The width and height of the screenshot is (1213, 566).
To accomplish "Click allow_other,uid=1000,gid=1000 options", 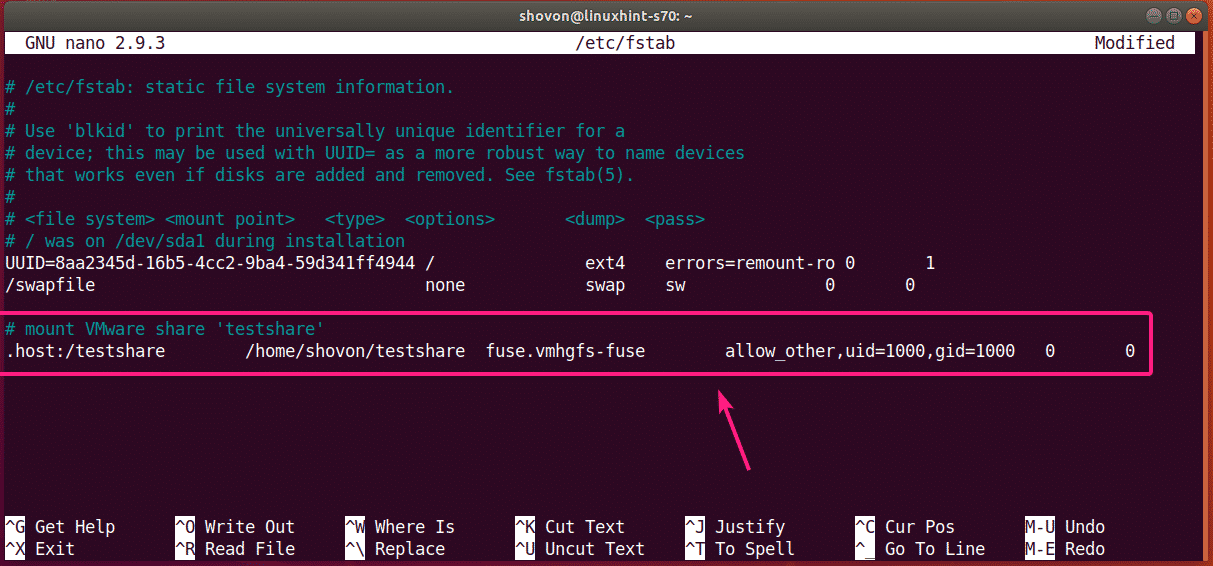I will point(870,351).
